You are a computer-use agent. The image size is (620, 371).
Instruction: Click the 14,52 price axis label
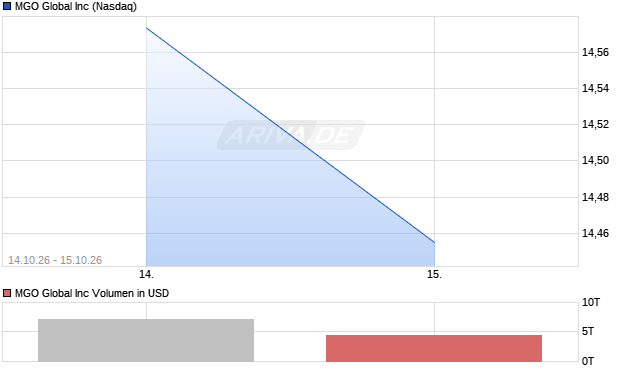(x=595, y=124)
